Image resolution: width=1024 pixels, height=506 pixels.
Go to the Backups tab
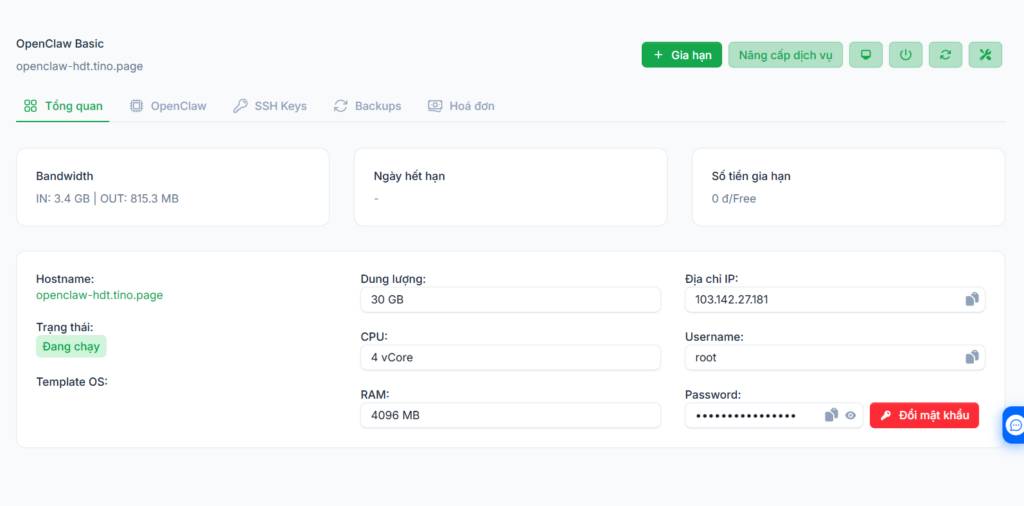pos(367,106)
